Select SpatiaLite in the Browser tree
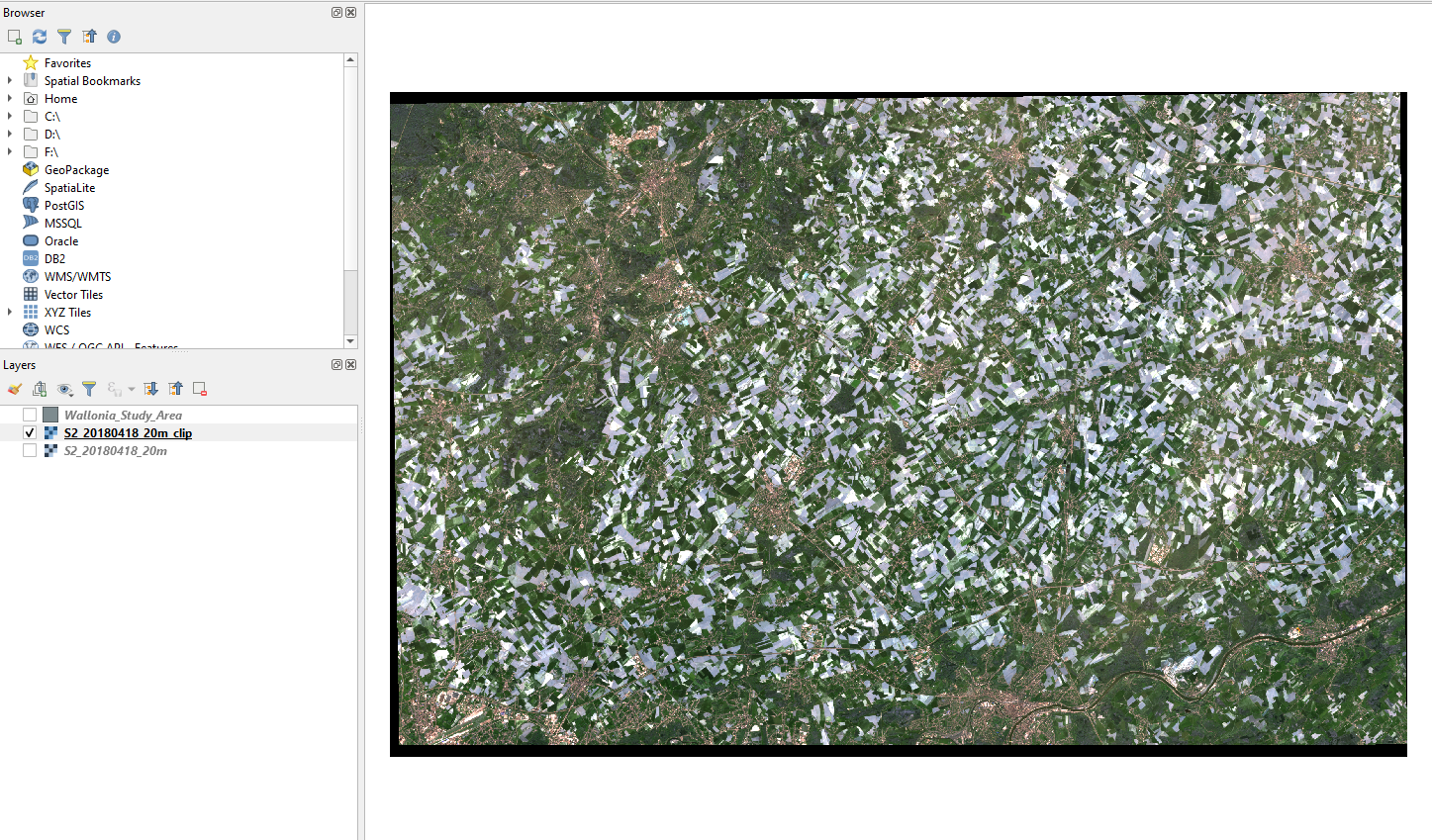 69,188
